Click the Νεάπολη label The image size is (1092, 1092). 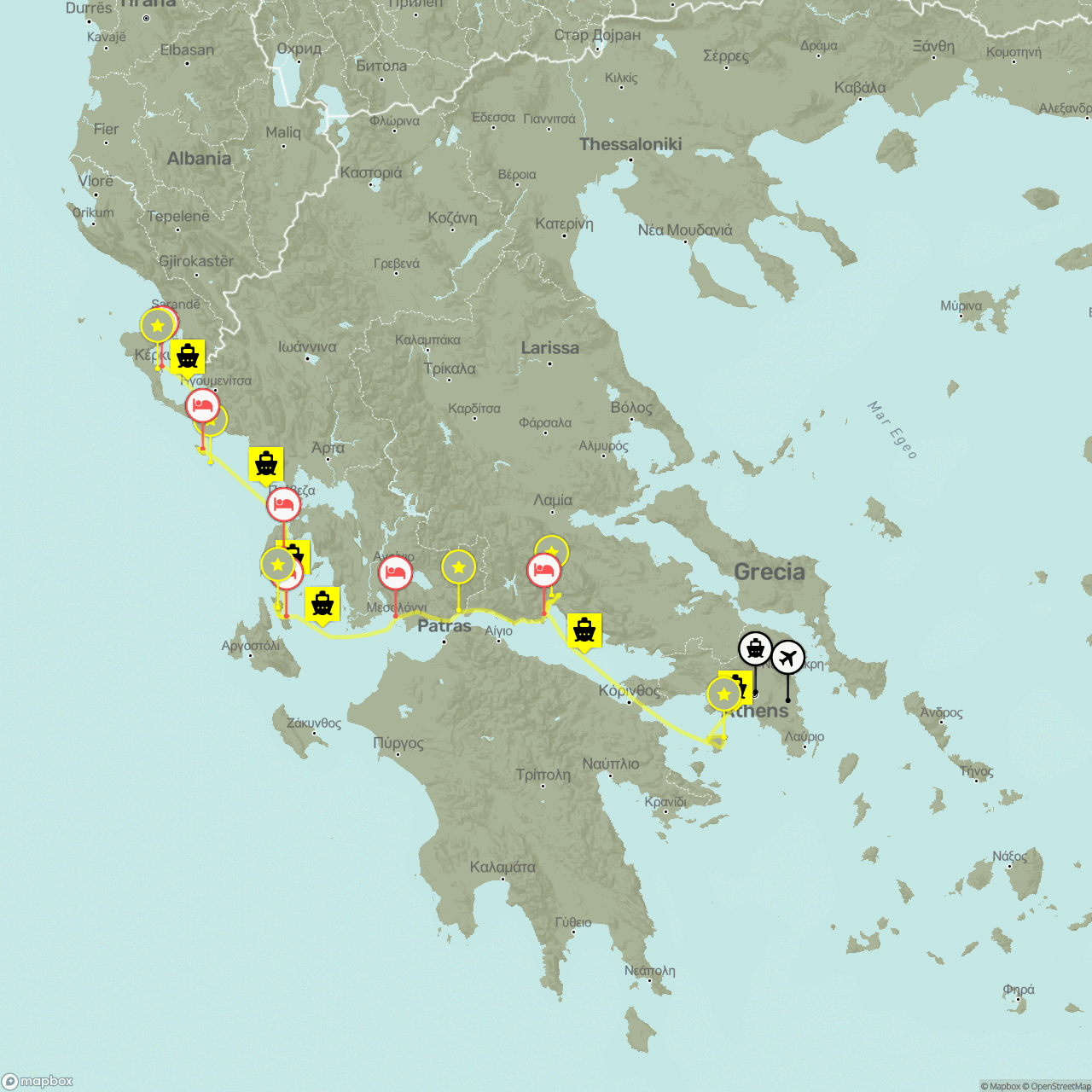(650, 970)
